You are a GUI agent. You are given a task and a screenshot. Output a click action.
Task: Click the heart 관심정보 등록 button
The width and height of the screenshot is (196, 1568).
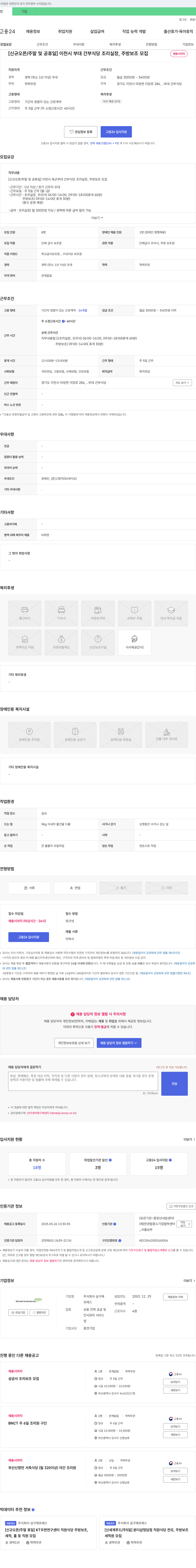point(81,131)
